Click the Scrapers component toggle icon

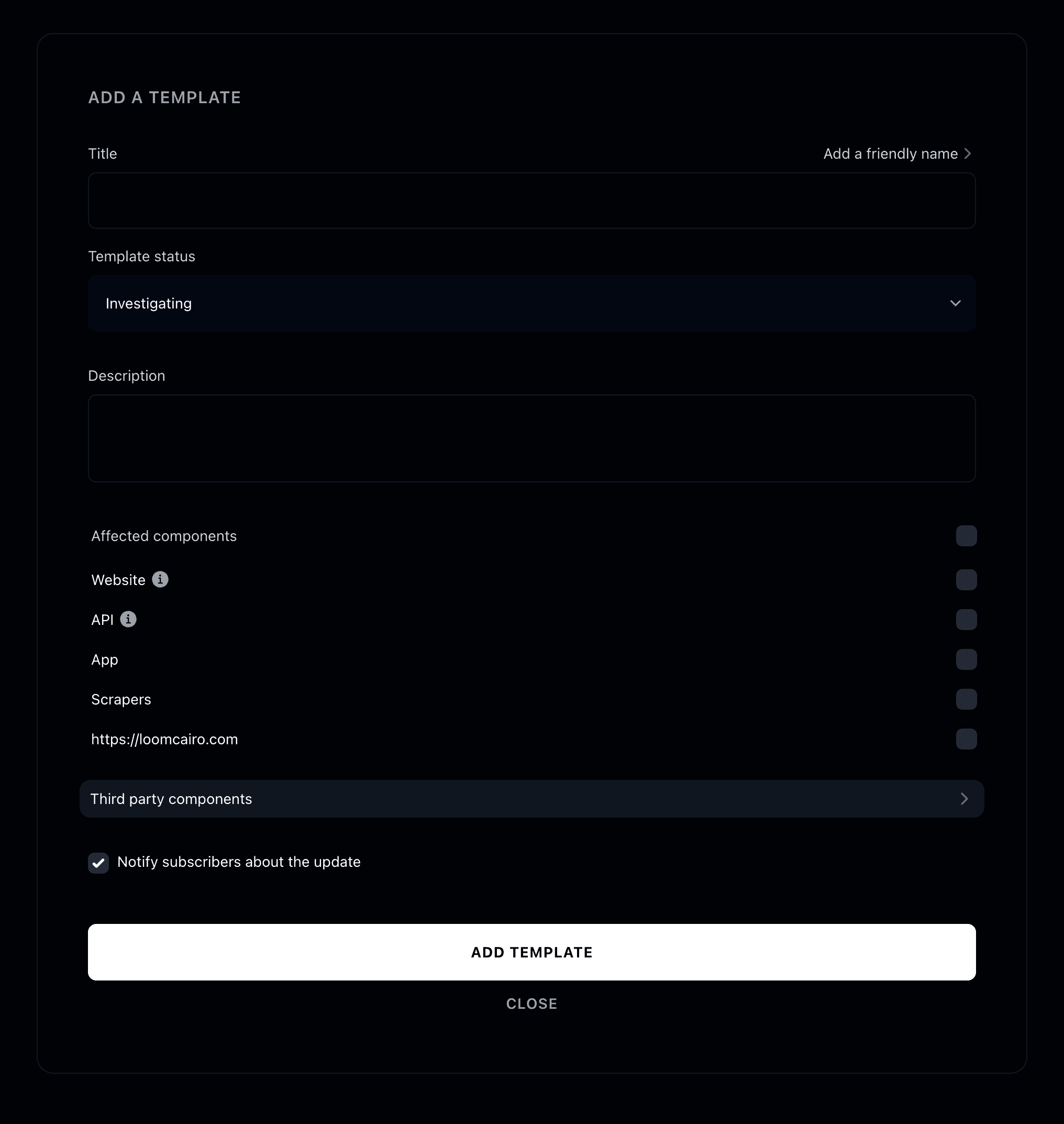(x=965, y=699)
